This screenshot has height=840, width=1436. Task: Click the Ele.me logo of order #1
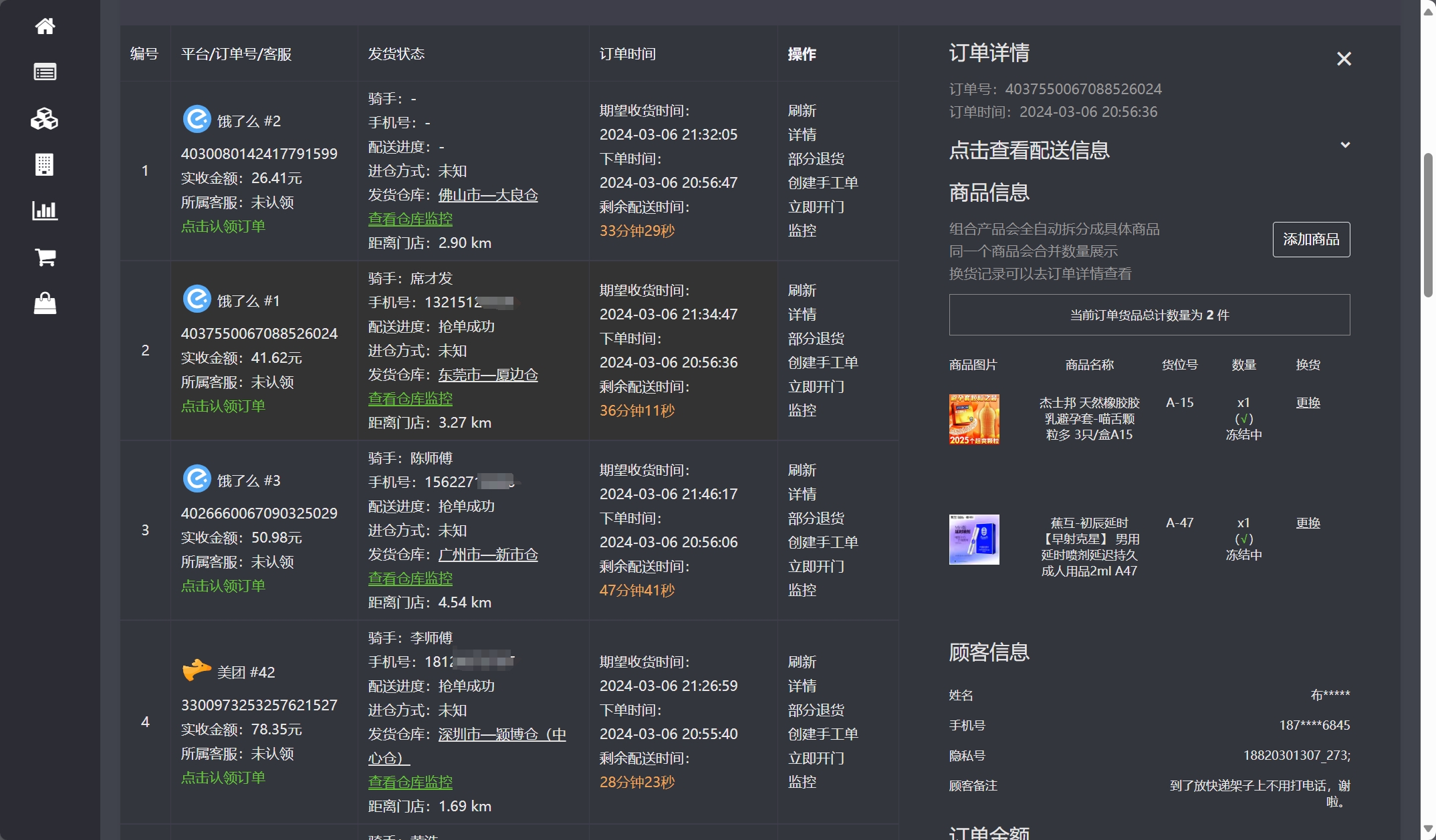[x=197, y=299]
